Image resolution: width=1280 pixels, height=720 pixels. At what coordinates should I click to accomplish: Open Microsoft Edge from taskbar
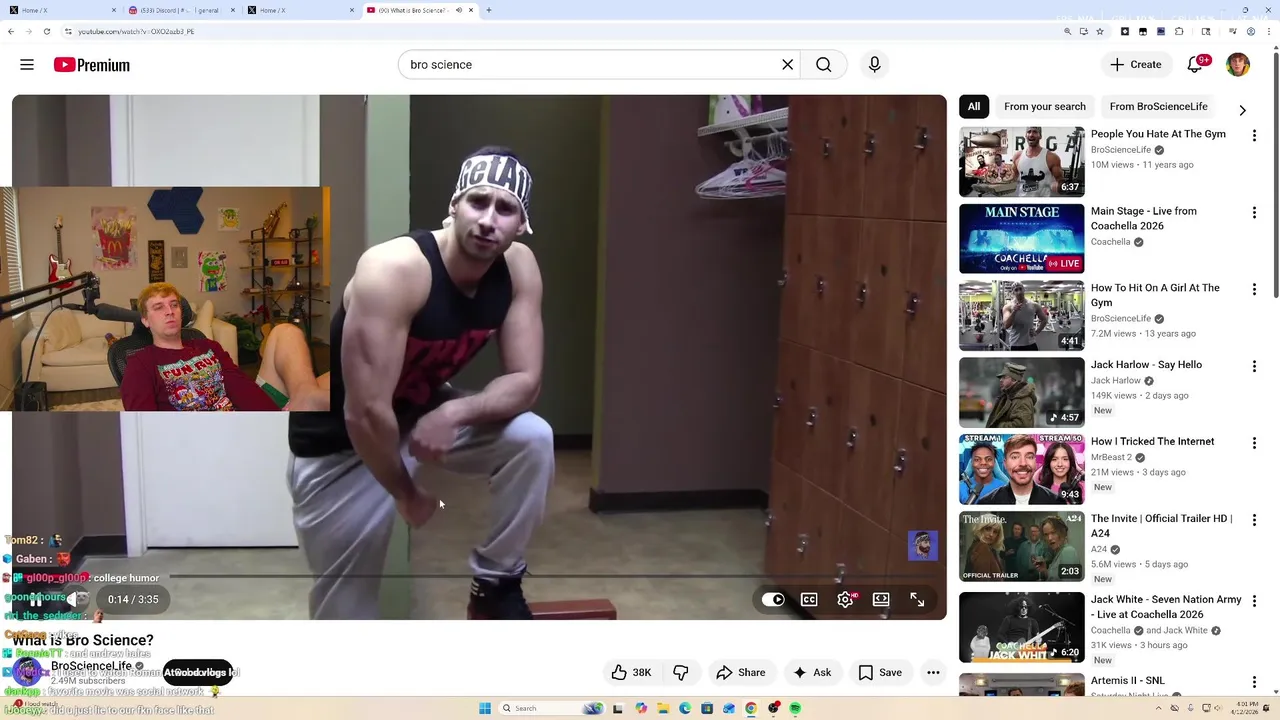coord(684,708)
